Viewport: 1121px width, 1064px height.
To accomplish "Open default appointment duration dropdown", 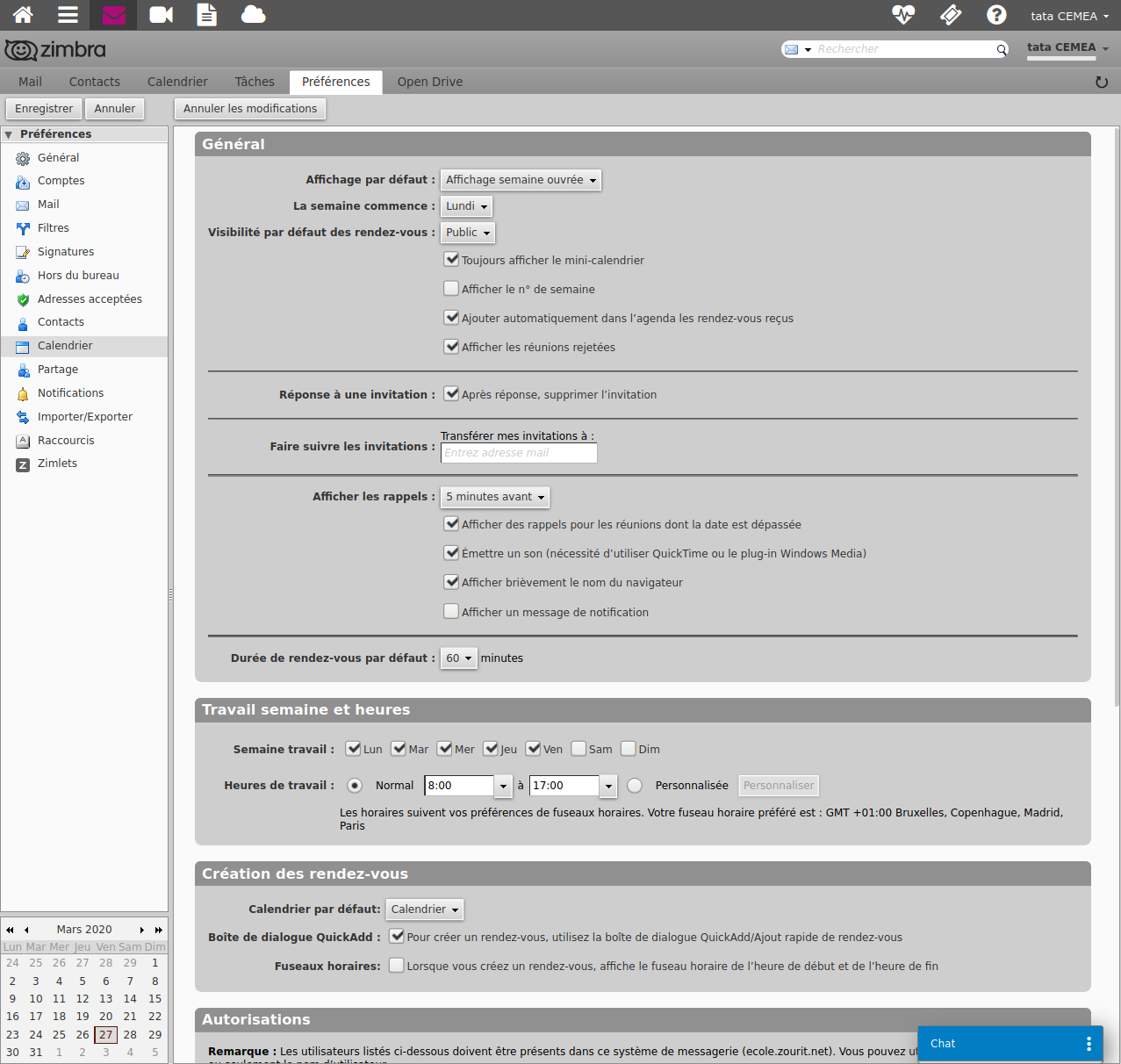I will tap(459, 658).
